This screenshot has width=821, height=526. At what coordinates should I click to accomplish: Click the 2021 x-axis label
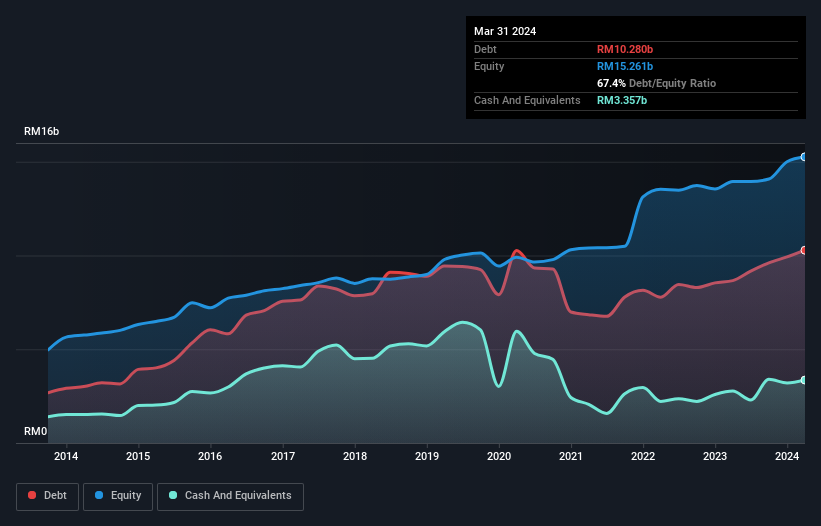click(x=571, y=456)
